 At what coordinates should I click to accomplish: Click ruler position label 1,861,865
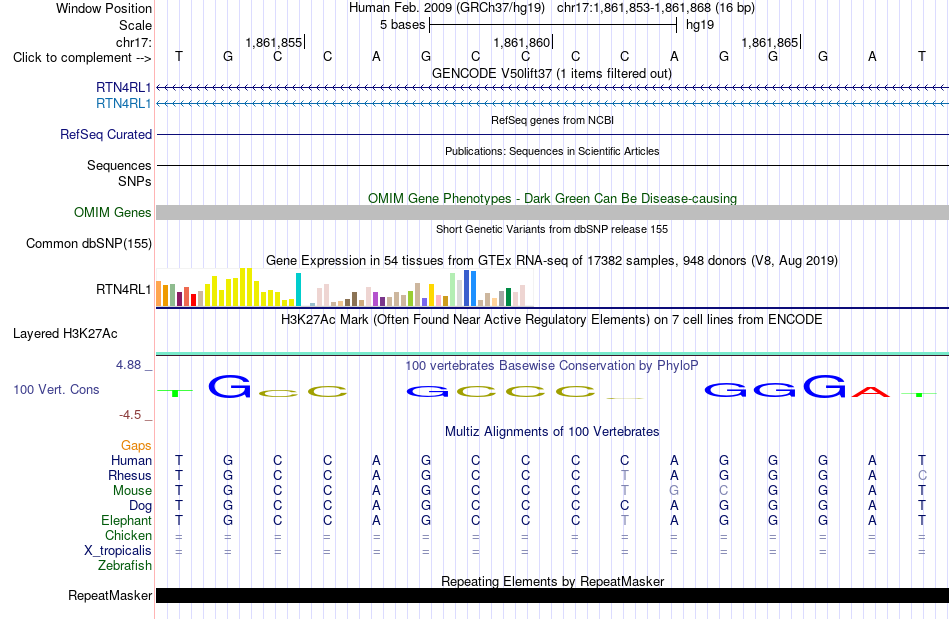770,42
